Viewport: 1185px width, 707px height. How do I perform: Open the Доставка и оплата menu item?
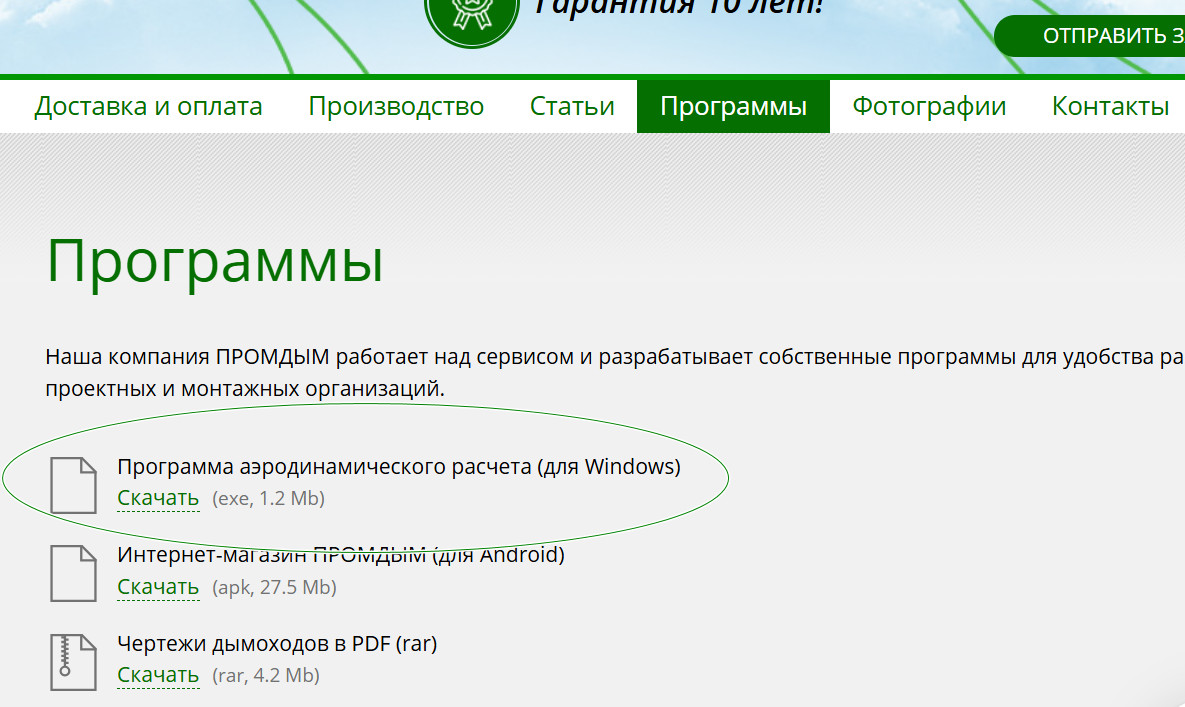tap(148, 106)
